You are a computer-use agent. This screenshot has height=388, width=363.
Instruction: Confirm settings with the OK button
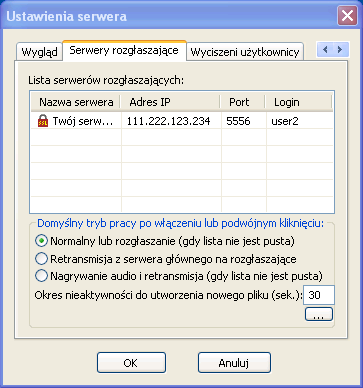(x=131, y=363)
